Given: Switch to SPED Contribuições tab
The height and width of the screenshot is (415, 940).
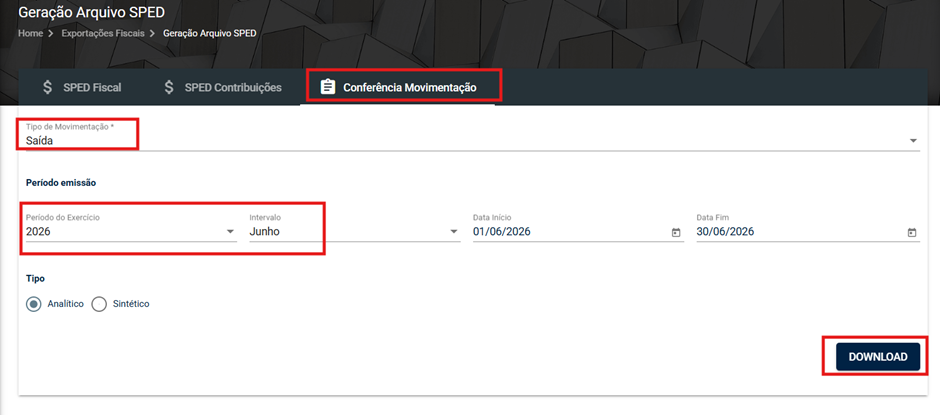Looking at the screenshot, I should pos(222,88).
